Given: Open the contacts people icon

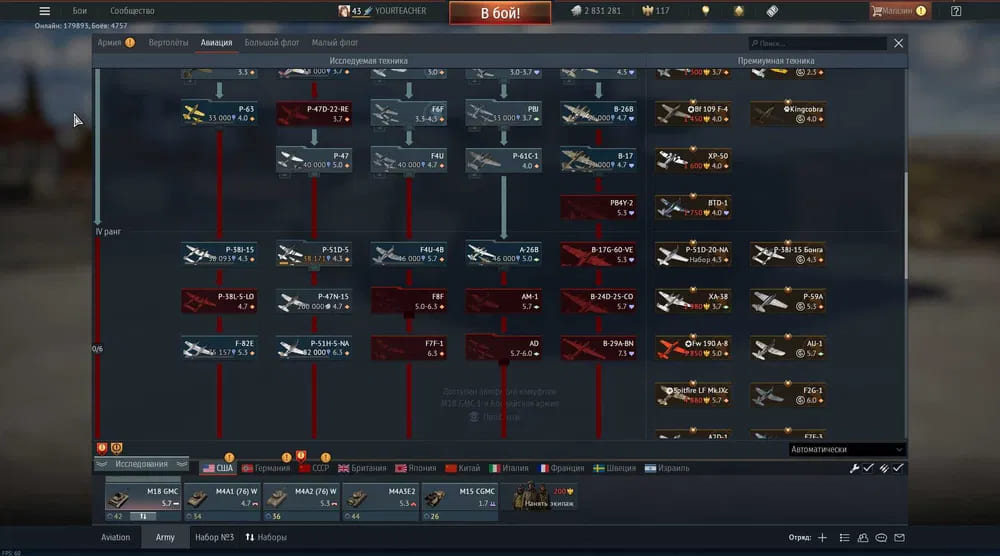Looking at the screenshot, I should (x=863, y=538).
